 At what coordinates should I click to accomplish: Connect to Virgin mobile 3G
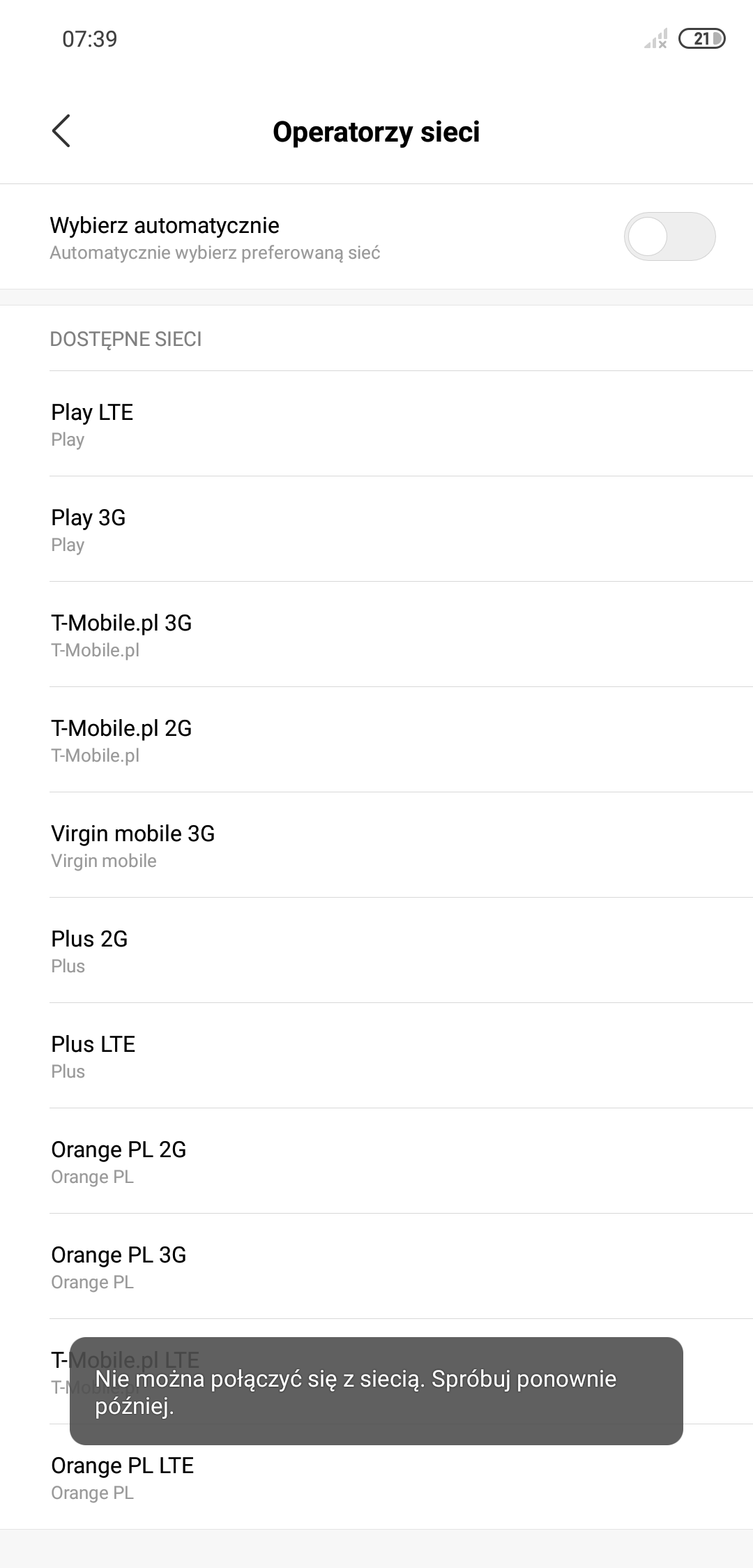pyautogui.click(x=376, y=845)
